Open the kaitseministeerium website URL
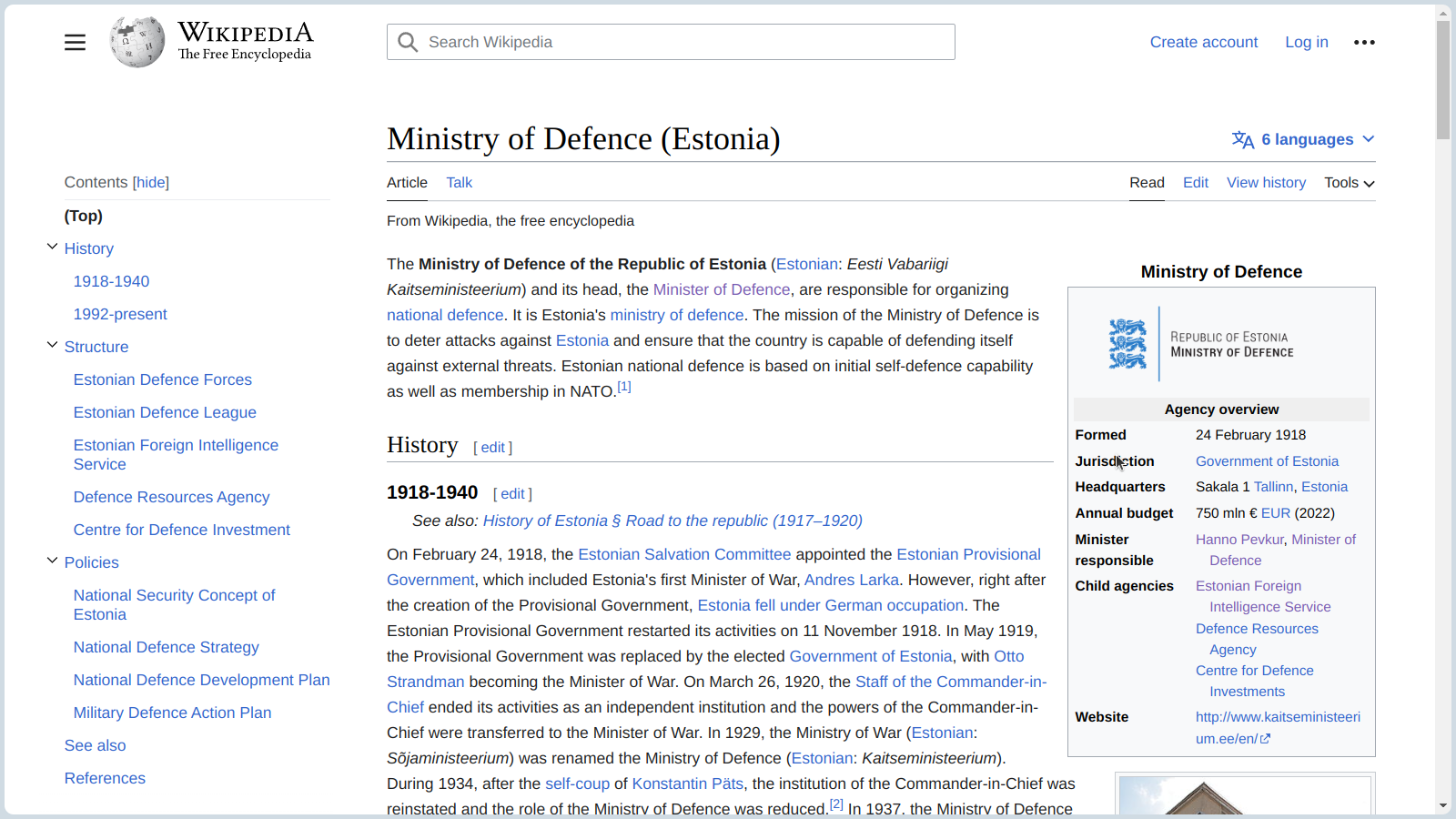The height and width of the screenshot is (819, 1456). coord(1278,728)
